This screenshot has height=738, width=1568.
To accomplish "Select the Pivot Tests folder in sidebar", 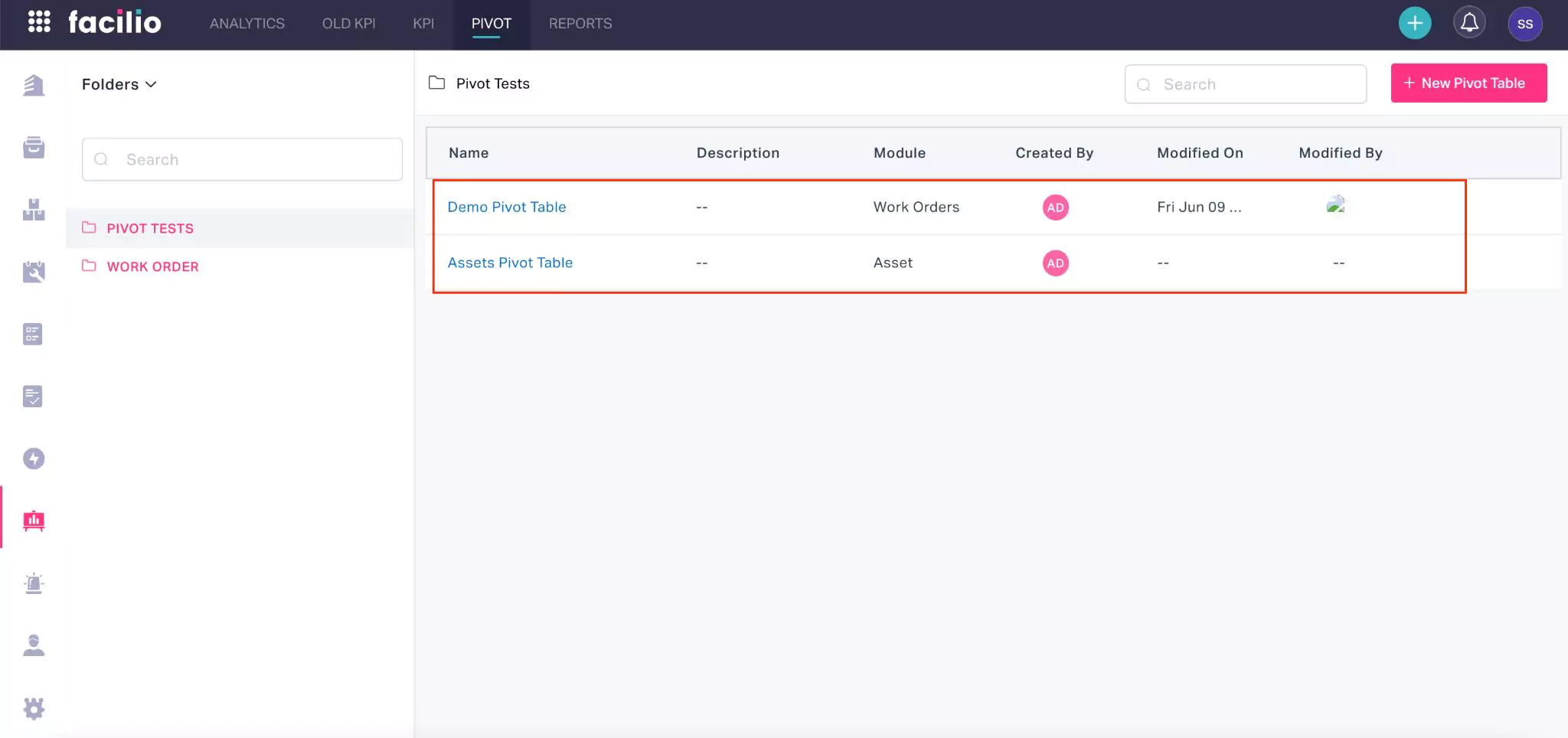I will [150, 228].
